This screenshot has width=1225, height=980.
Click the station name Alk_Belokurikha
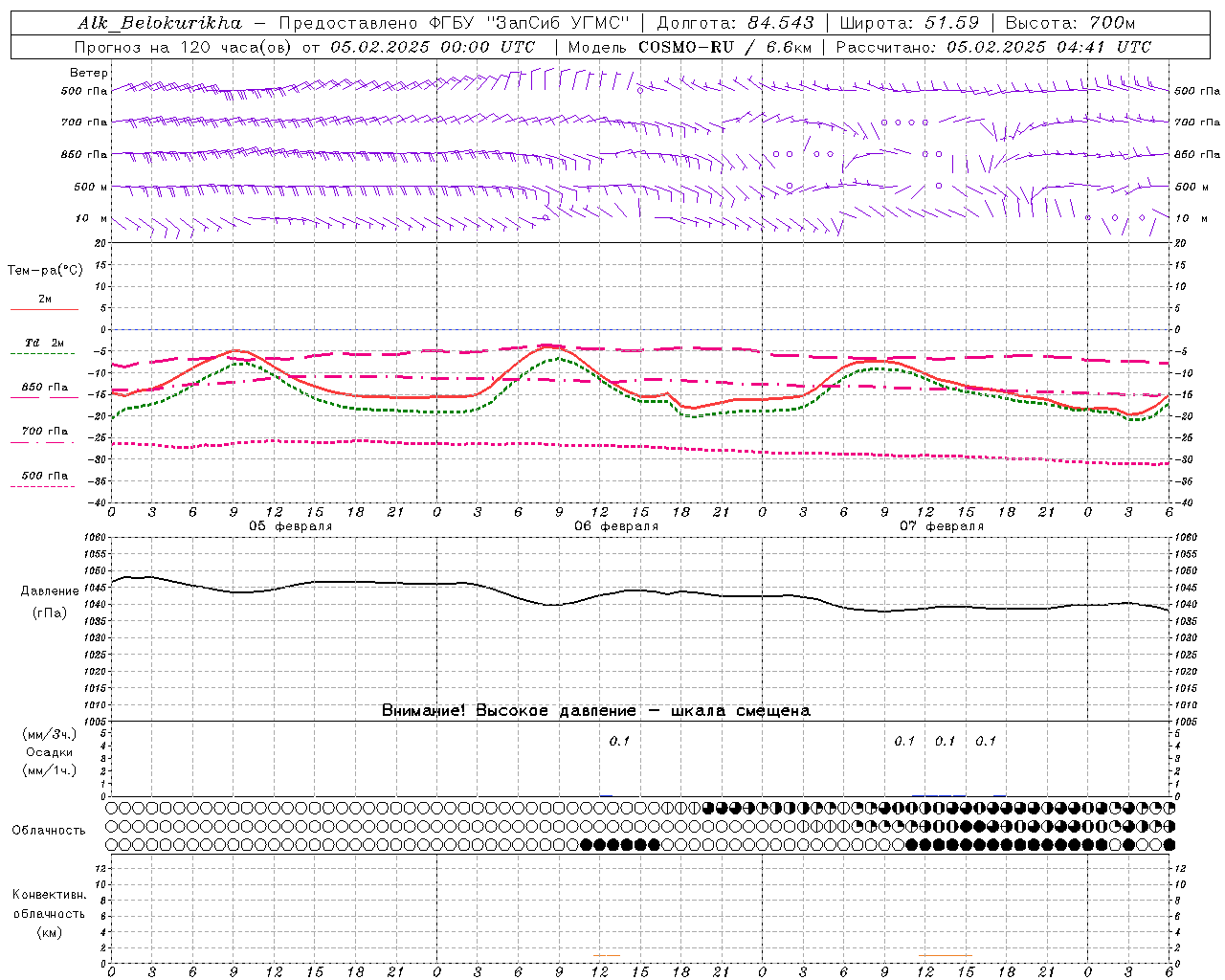pyautogui.click(x=160, y=23)
